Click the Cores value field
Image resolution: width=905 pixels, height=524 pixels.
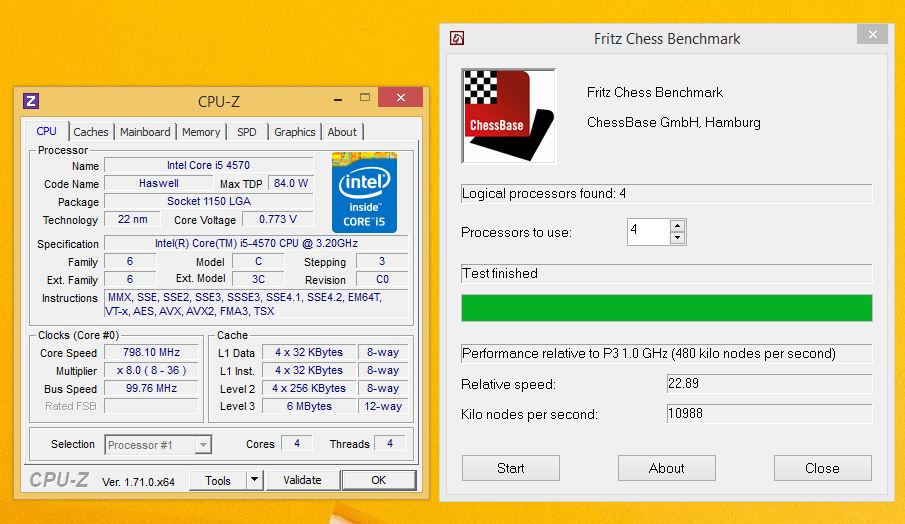point(297,443)
